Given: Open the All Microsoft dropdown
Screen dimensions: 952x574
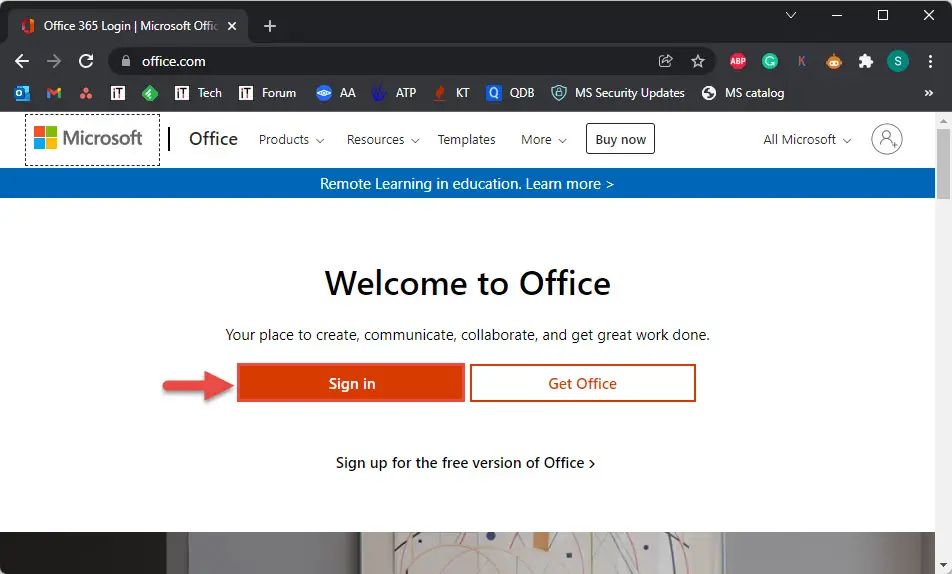Looking at the screenshot, I should (x=807, y=140).
